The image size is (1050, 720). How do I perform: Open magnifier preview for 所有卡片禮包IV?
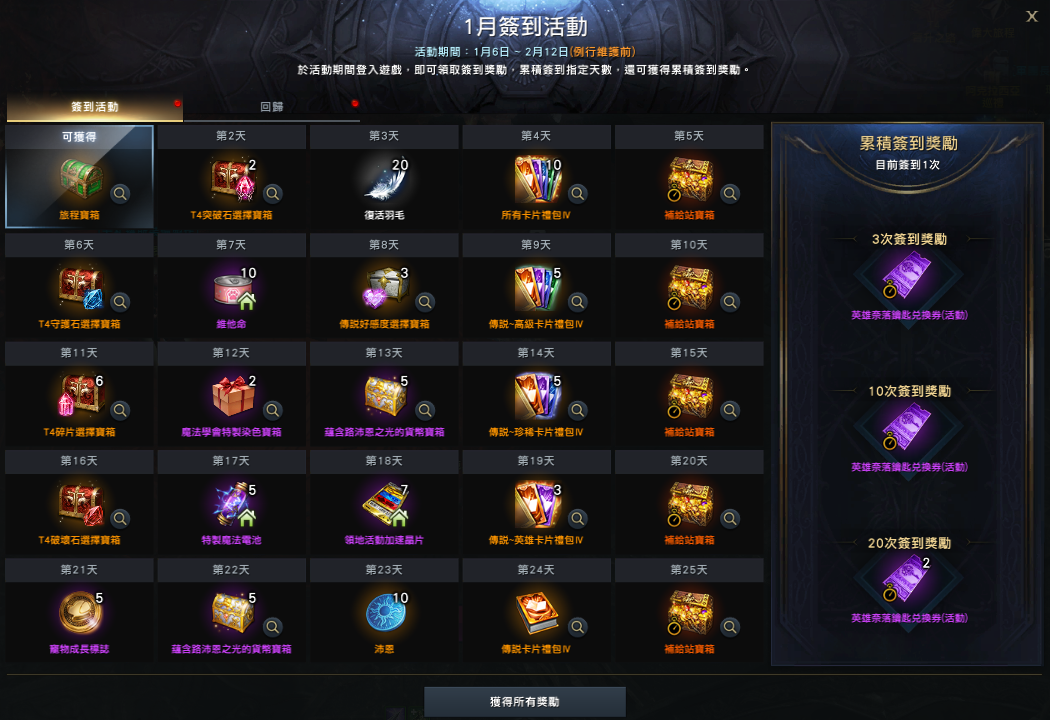[577, 194]
